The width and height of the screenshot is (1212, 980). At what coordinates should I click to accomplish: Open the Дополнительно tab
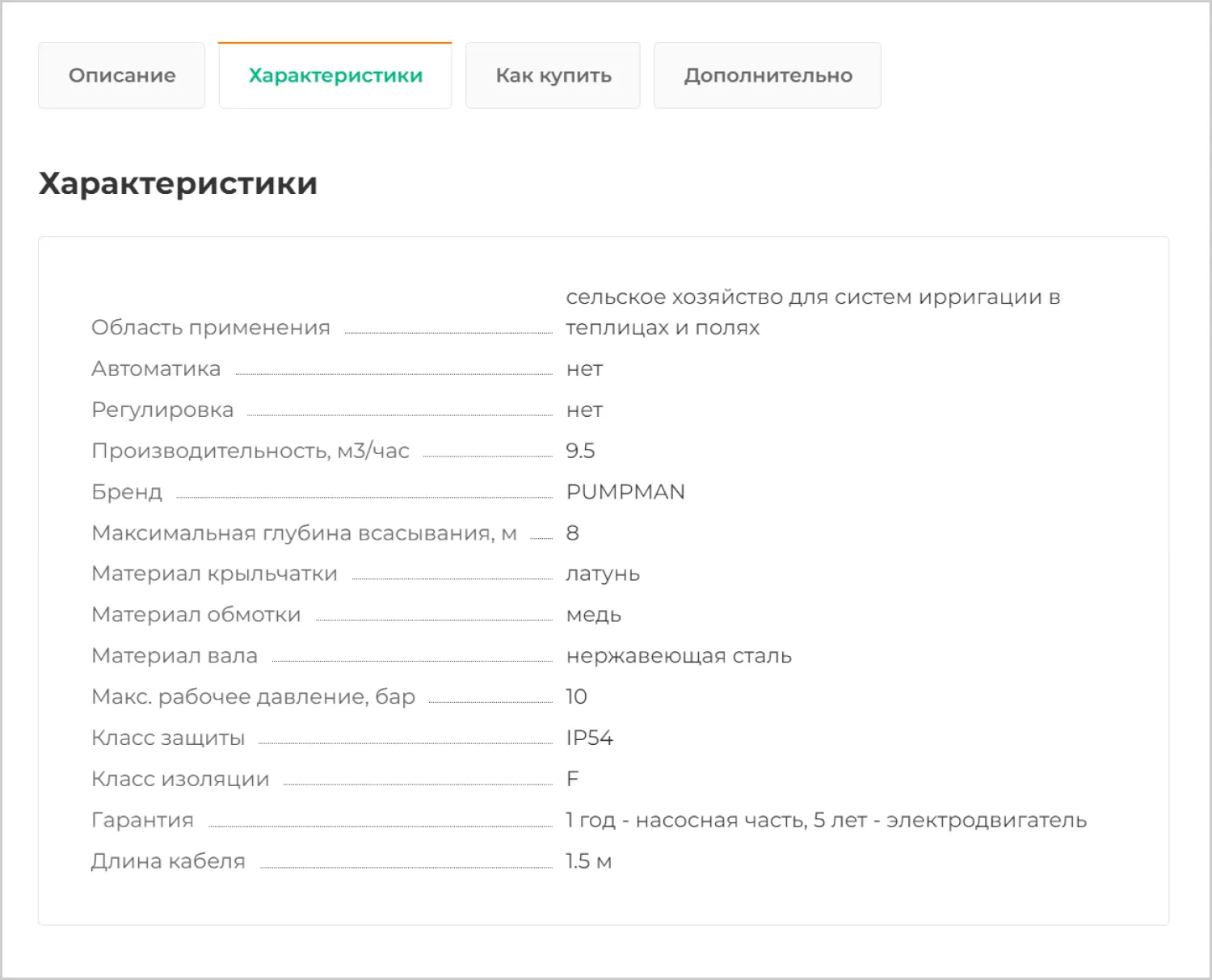click(x=768, y=75)
